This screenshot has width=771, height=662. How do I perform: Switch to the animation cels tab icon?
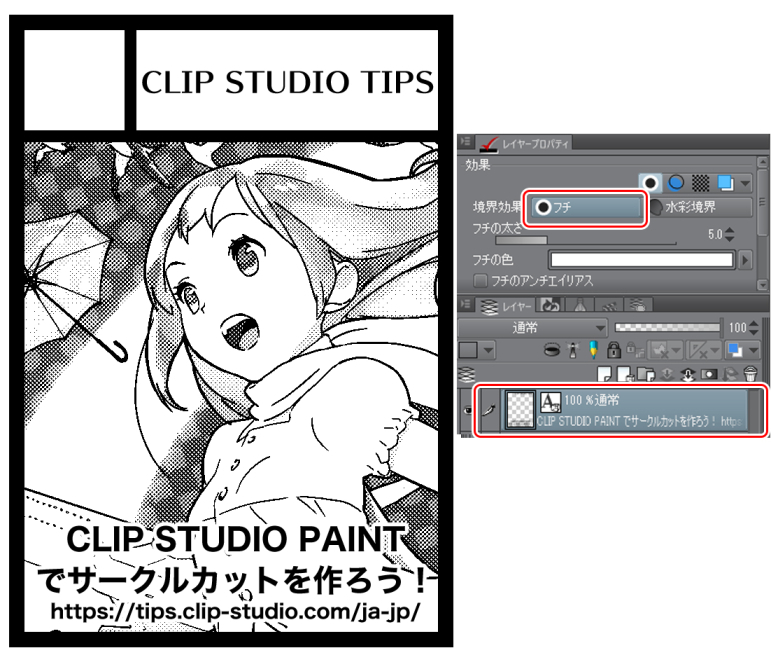pyautogui.click(x=609, y=306)
